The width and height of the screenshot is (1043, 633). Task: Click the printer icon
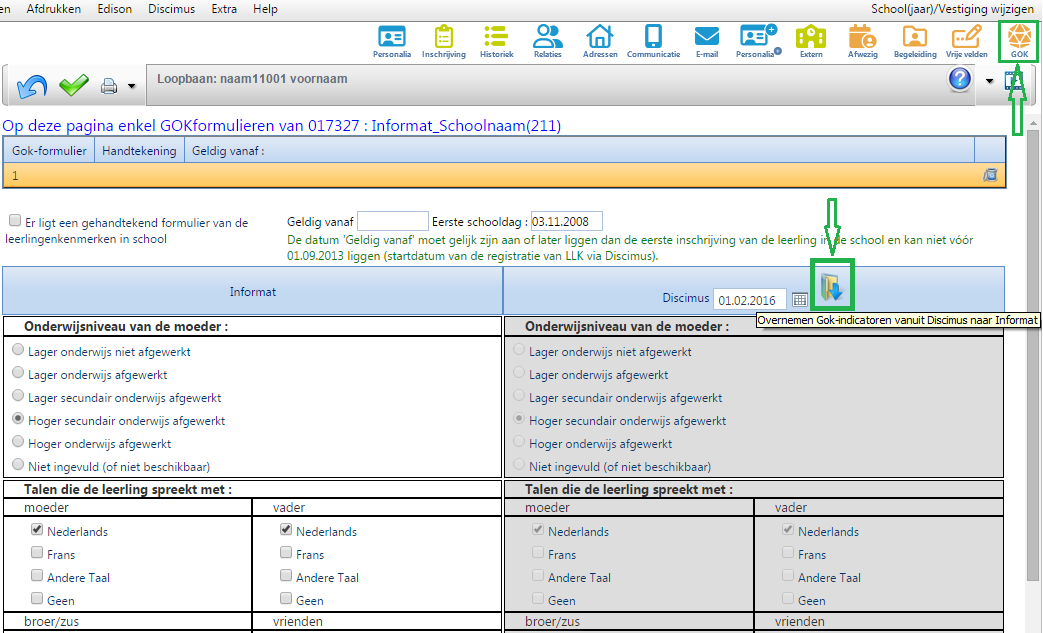[x=109, y=86]
